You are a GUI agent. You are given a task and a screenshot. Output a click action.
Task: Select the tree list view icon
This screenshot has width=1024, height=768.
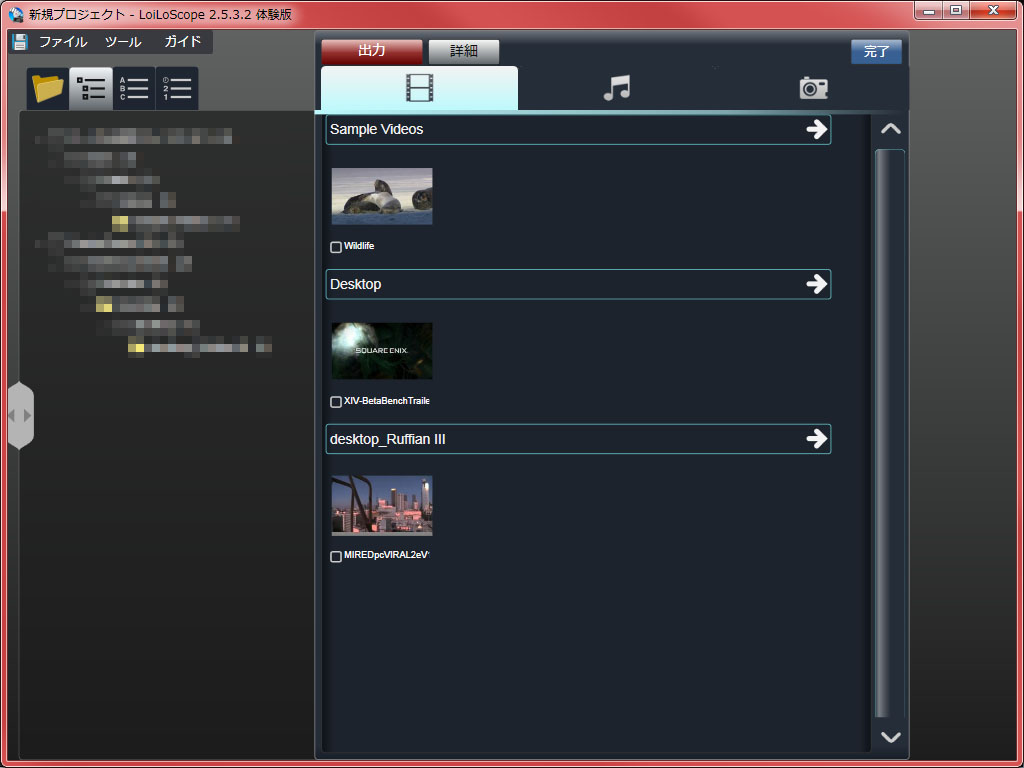tap(91, 88)
